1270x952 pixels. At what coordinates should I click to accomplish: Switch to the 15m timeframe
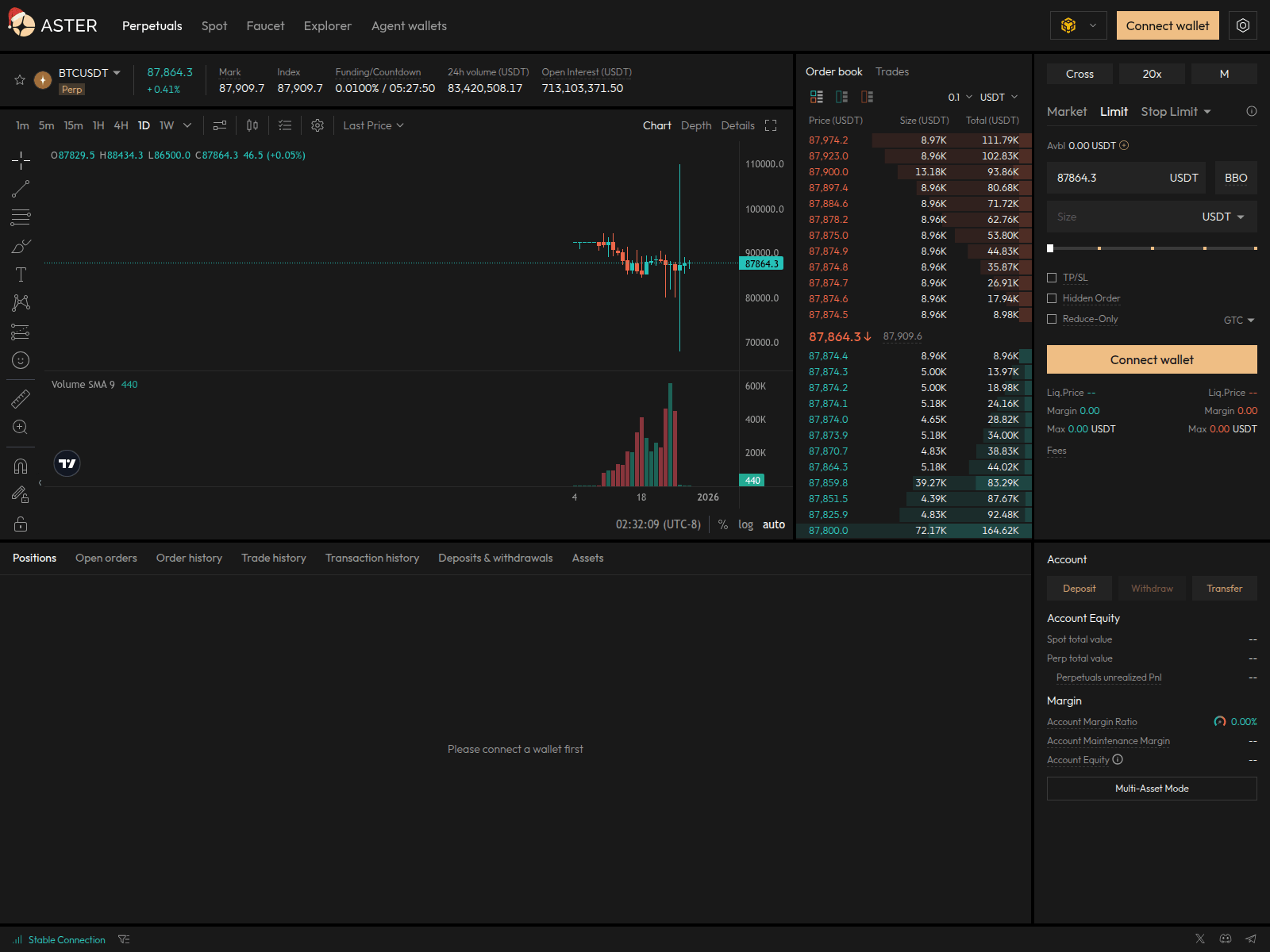click(x=73, y=125)
